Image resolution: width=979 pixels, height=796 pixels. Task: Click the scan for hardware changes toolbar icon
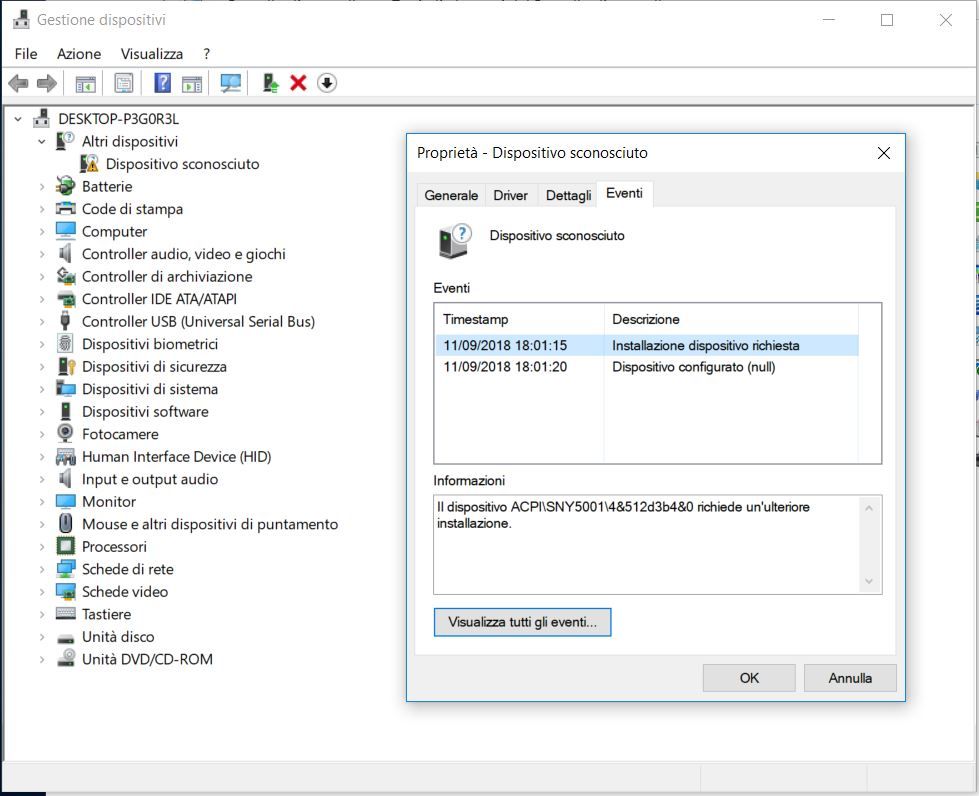tap(231, 83)
